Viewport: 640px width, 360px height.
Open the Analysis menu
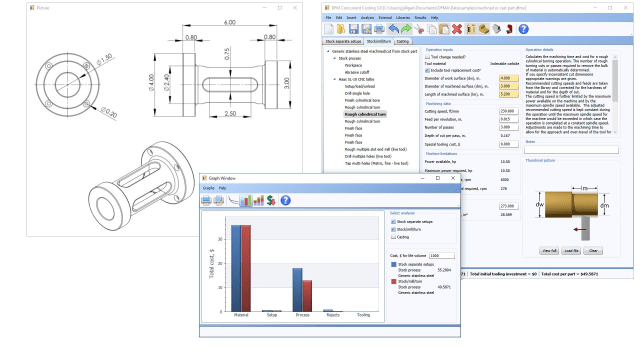[367, 18]
